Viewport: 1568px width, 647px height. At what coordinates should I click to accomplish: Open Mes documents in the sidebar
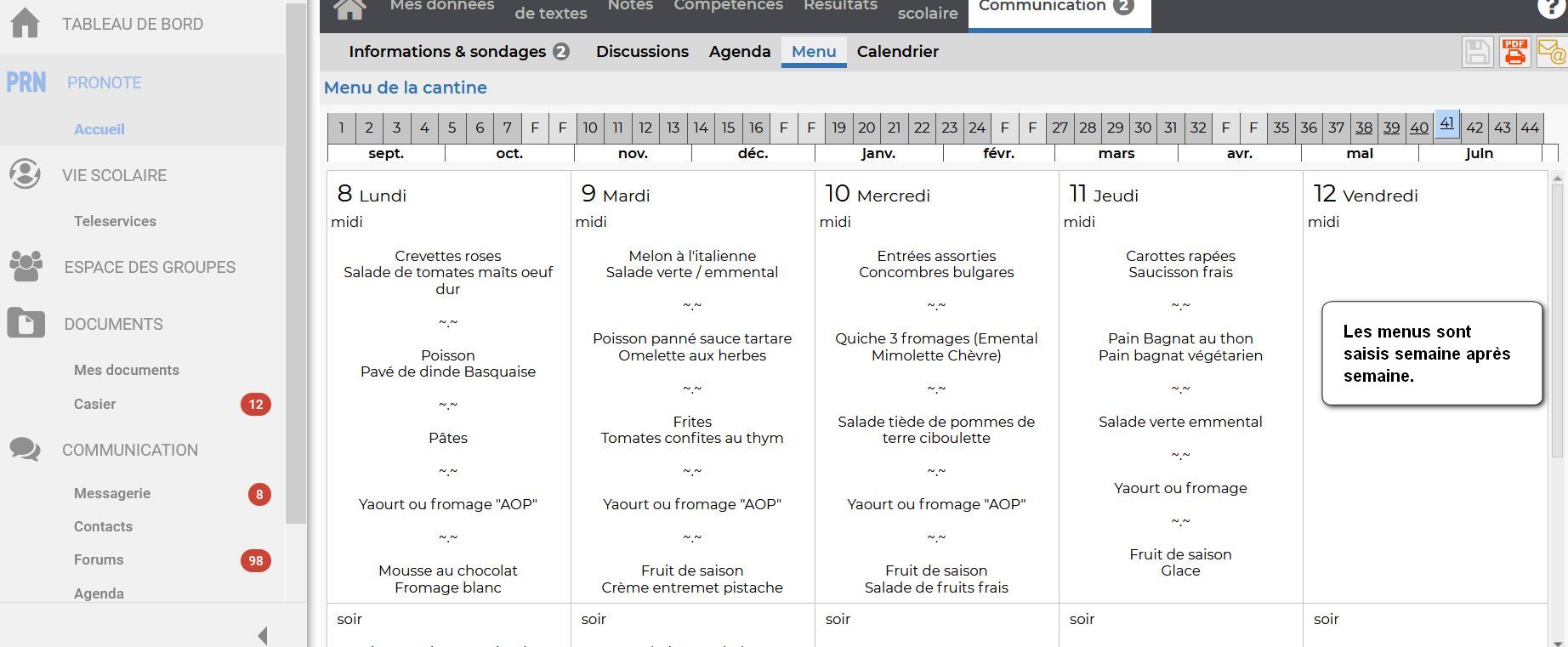[127, 370]
